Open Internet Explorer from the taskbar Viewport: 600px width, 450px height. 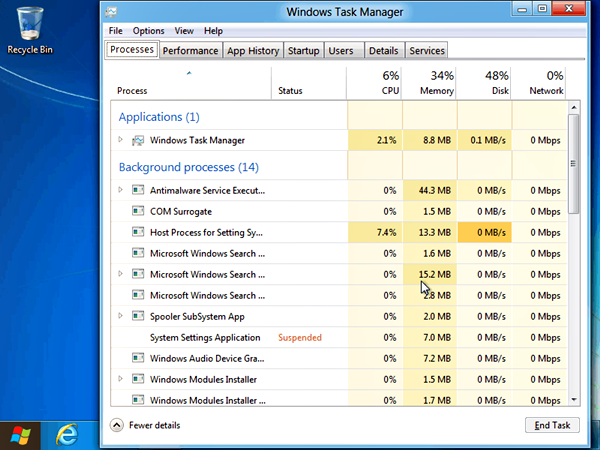68,435
